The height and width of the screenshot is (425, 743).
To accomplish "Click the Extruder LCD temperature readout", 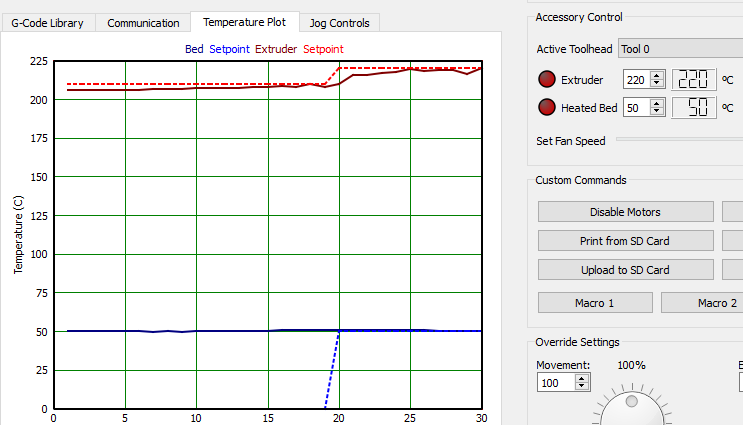I will (x=693, y=79).
